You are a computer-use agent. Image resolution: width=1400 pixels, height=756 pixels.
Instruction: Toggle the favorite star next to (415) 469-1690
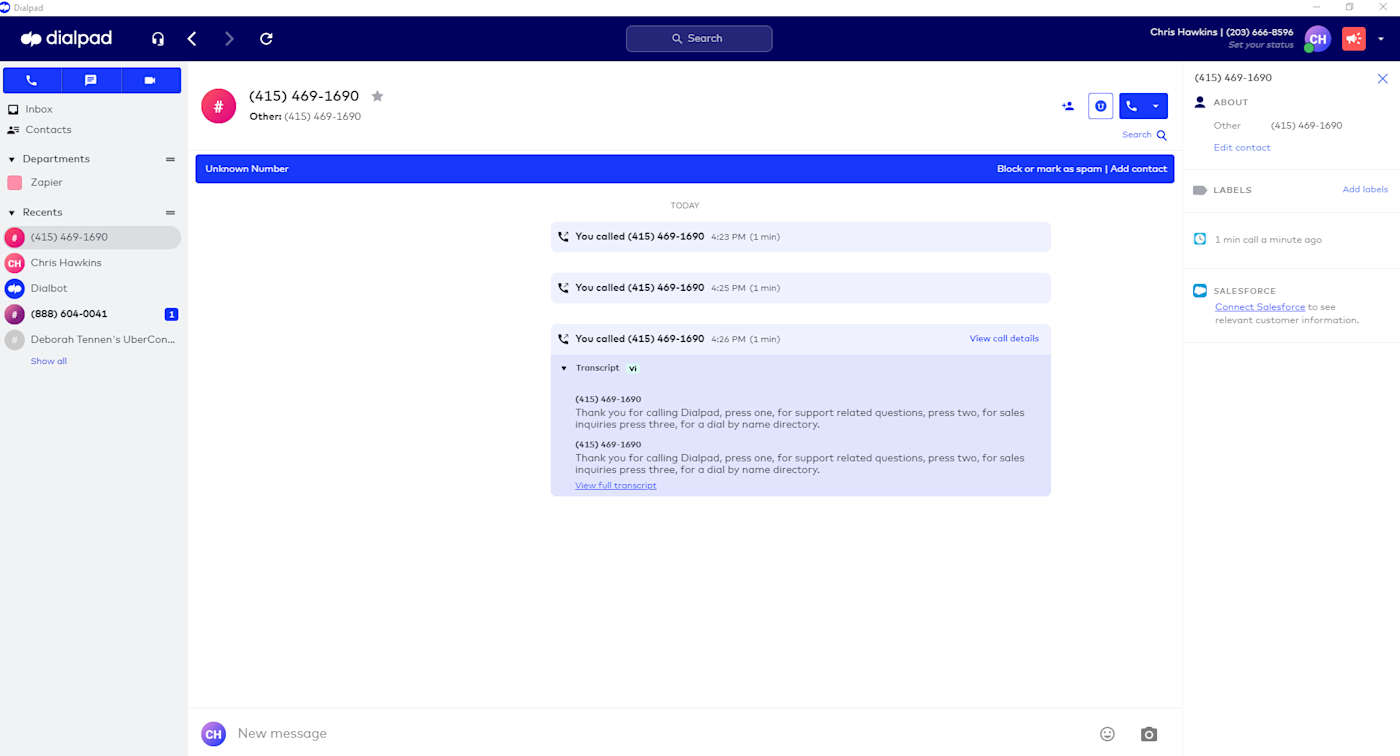coord(377,96)
